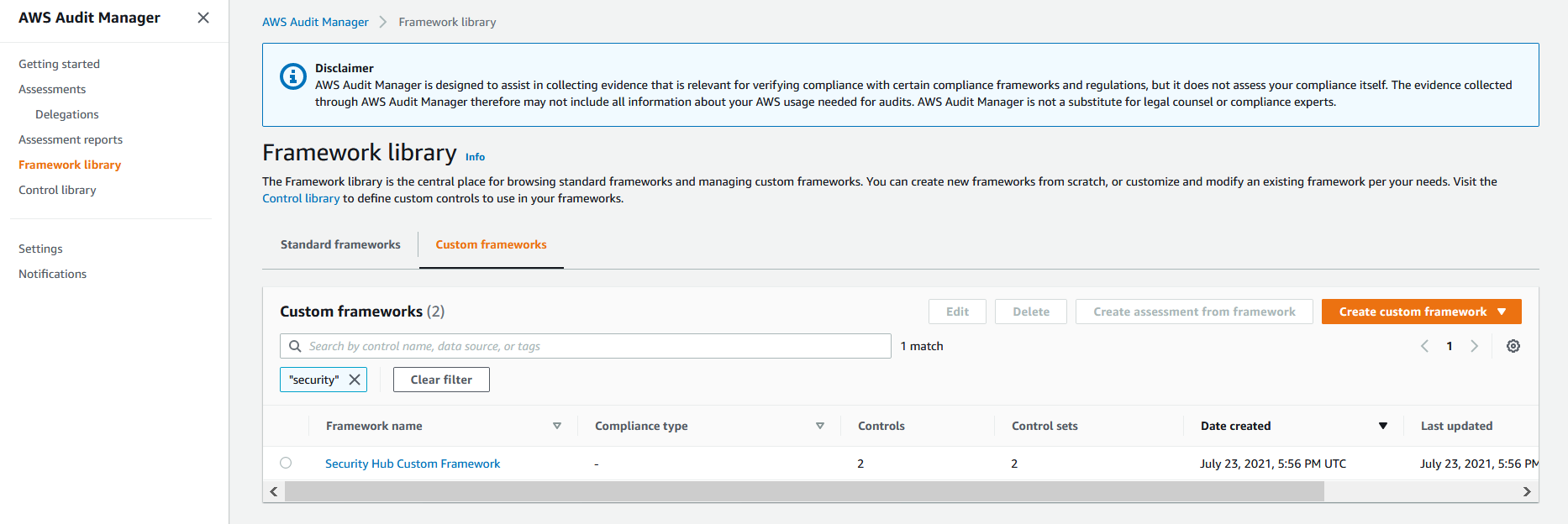Screen dimensions: 1568x524
Task: Open Framework library in the sidebar
Action: [x=70, y=165]
